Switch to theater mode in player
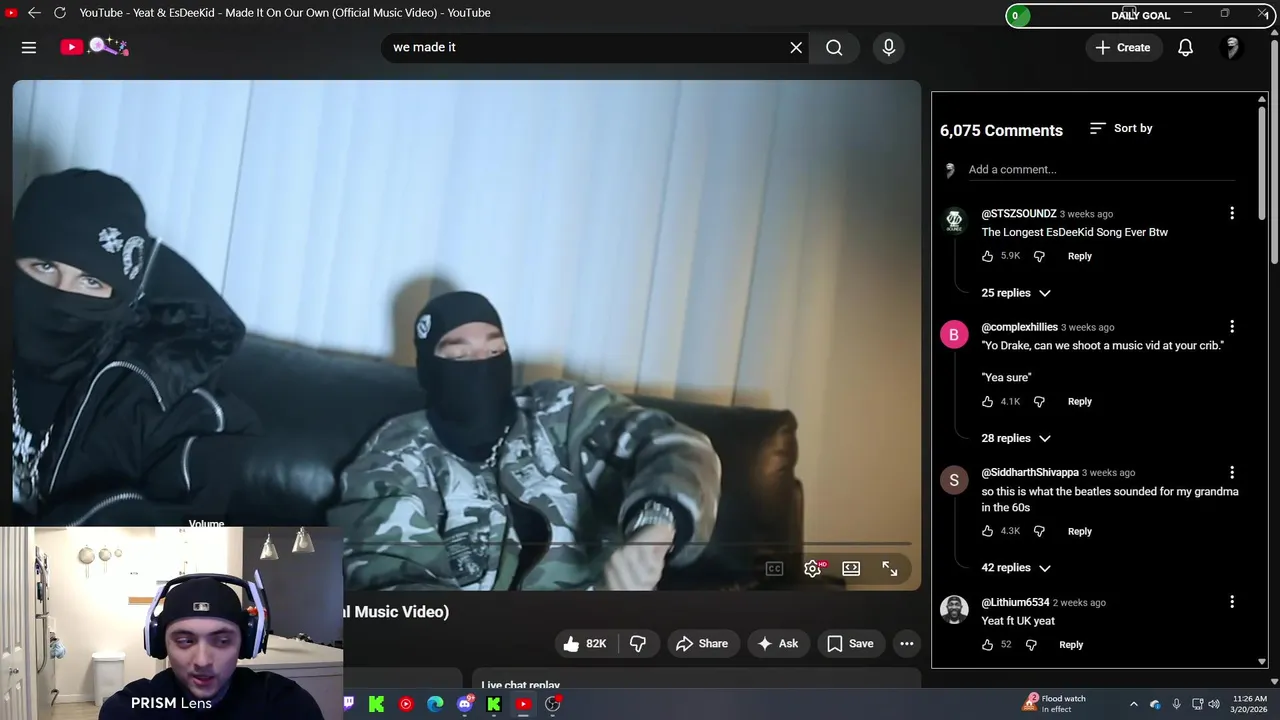Viewport: 1280px width, 720px height. click(851, 569)
